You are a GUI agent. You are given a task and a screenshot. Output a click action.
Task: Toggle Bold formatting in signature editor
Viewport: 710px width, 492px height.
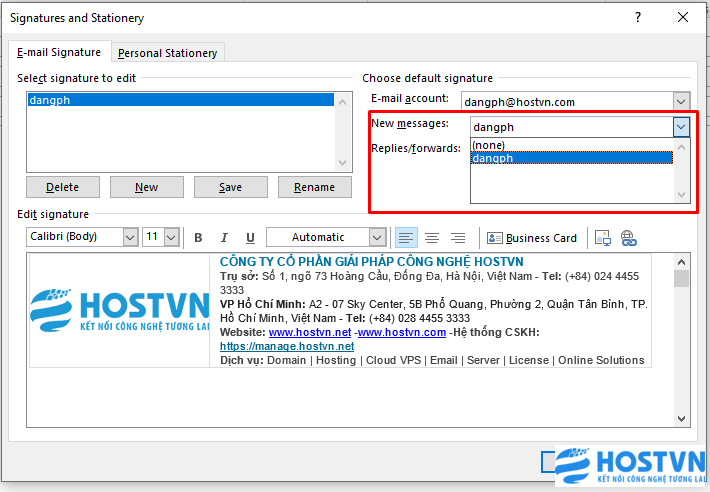pyautogui.click(x=198, y=238)
